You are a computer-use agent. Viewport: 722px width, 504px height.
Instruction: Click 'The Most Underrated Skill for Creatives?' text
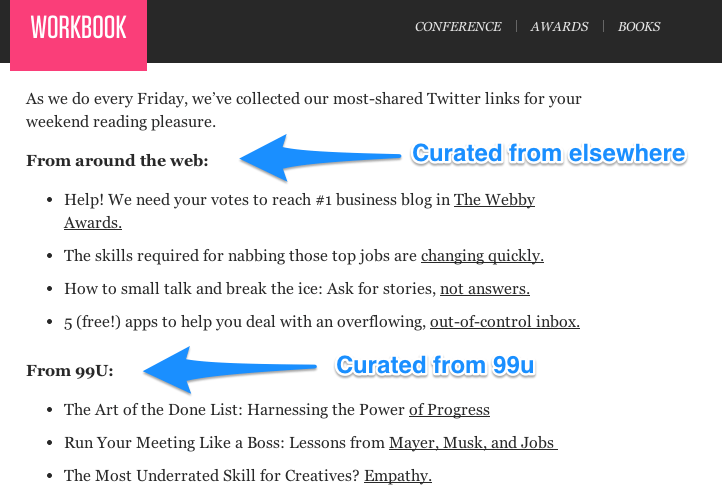pos(211,476)
